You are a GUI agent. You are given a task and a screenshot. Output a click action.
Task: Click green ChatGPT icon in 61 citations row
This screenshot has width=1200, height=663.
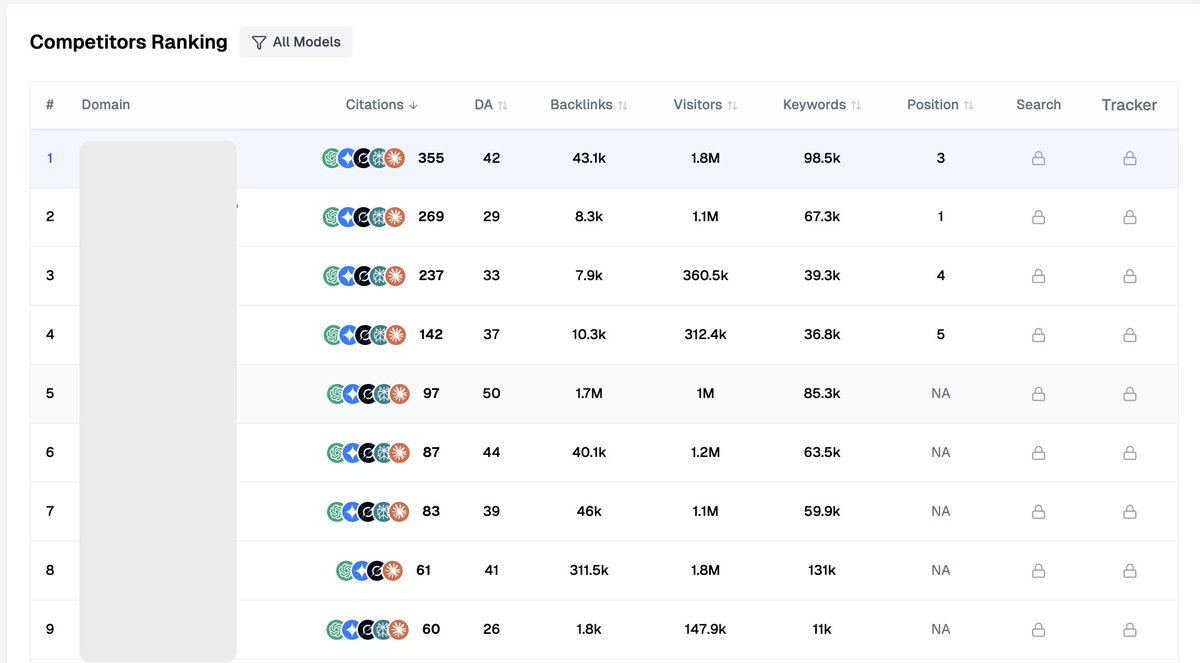coord(346,571)
